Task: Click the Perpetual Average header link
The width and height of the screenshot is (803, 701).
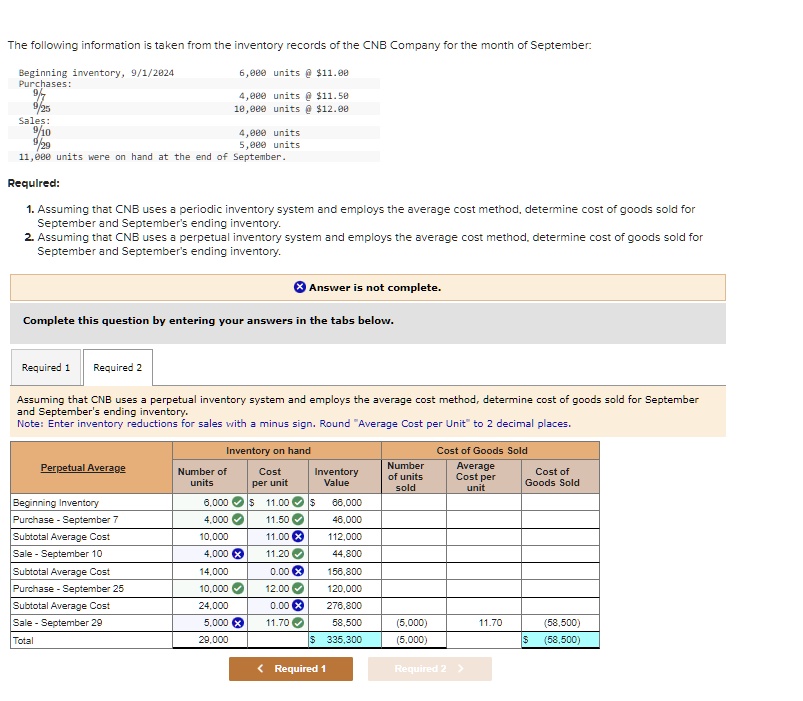Action: point(83,468)
